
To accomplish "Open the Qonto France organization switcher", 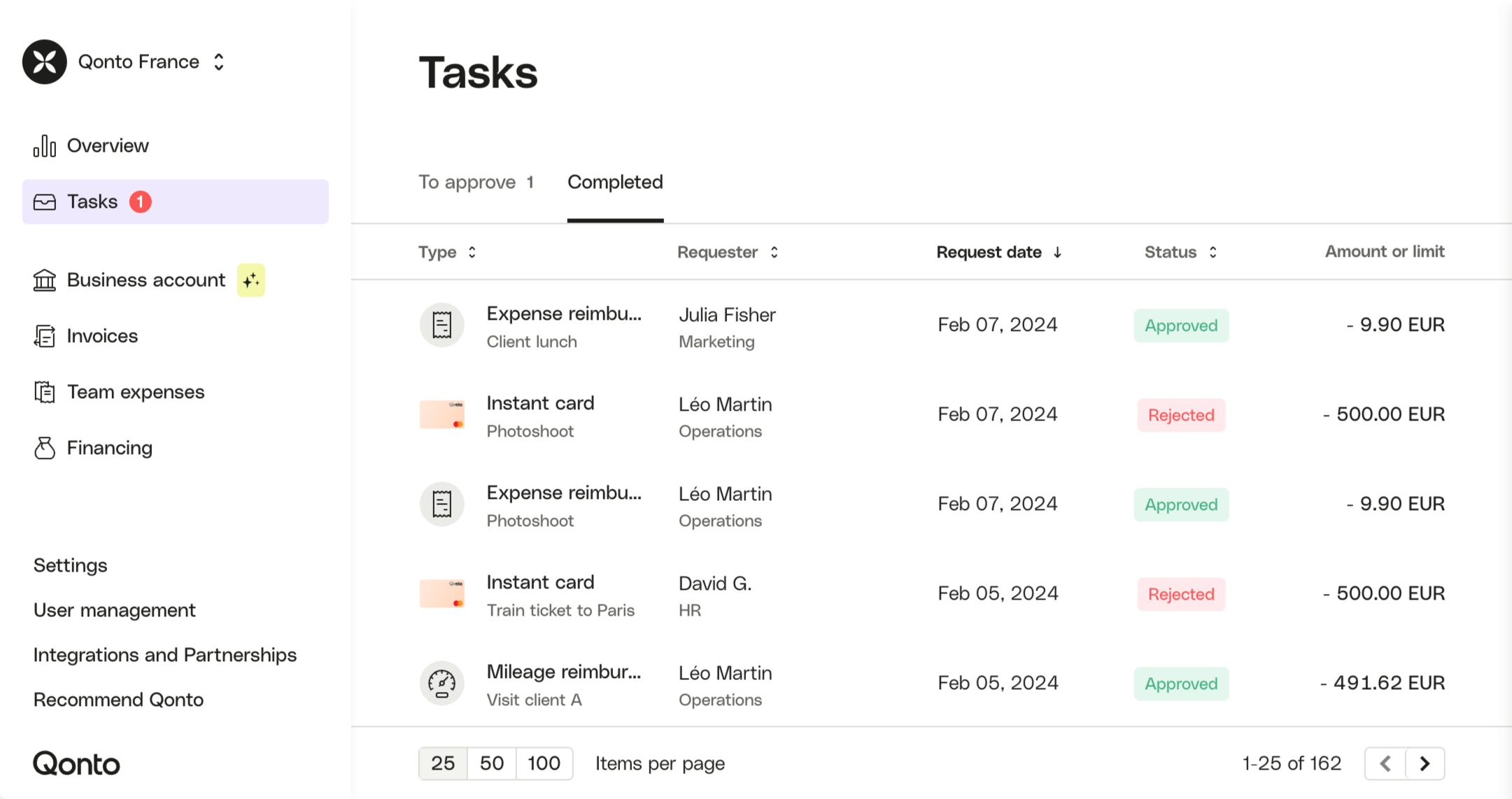I will point(150,62).
